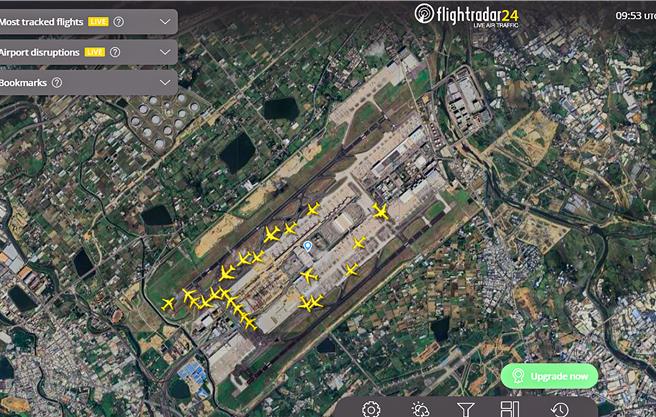Click the Upgrade now button
The height and width of the screenshot is (417, 656).
click(x=549, y=376)
